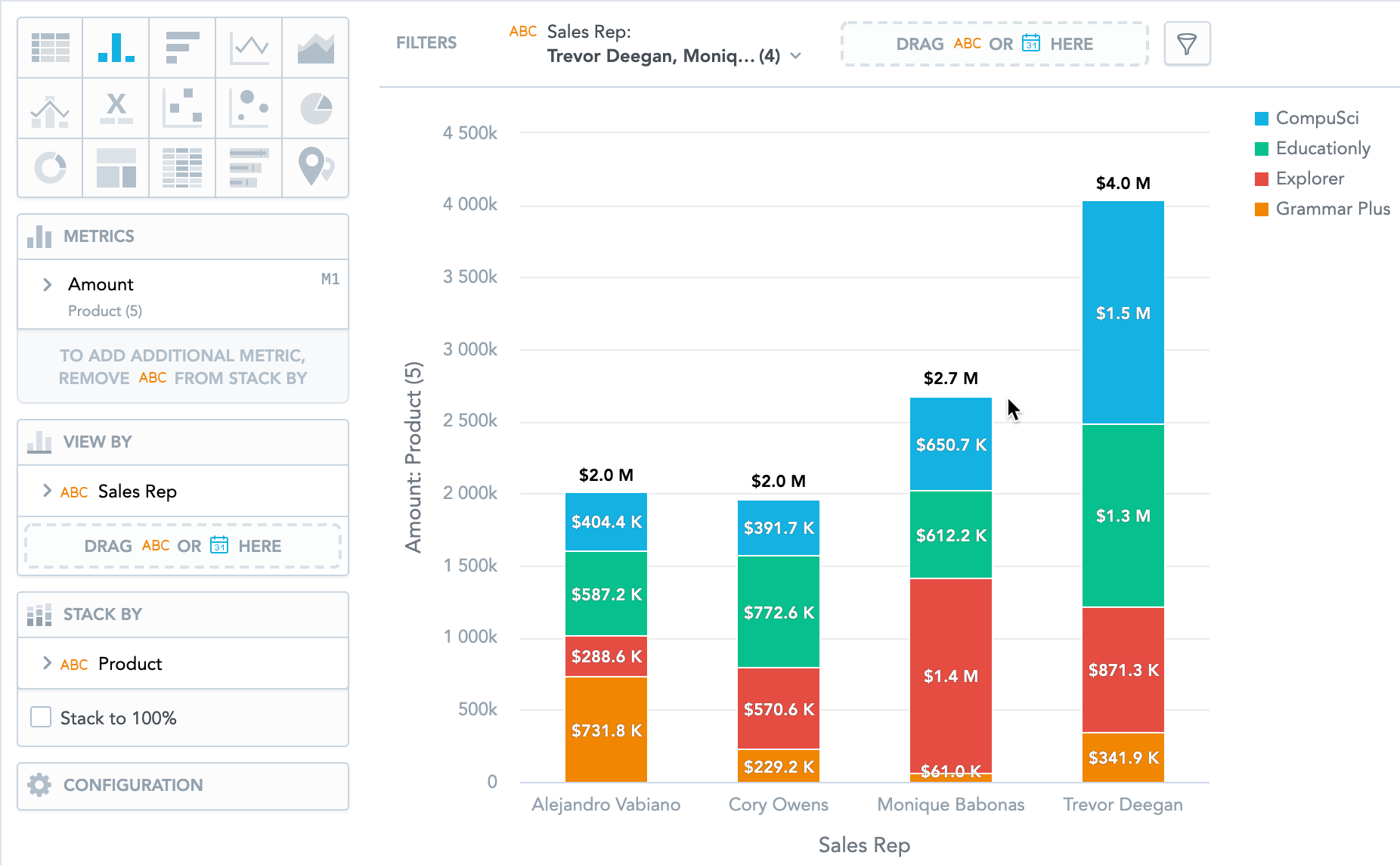
Task: Click Monique Babonas' Explorer $1.4 M segment
Action: pyautogui.click(x=951, y=676)
